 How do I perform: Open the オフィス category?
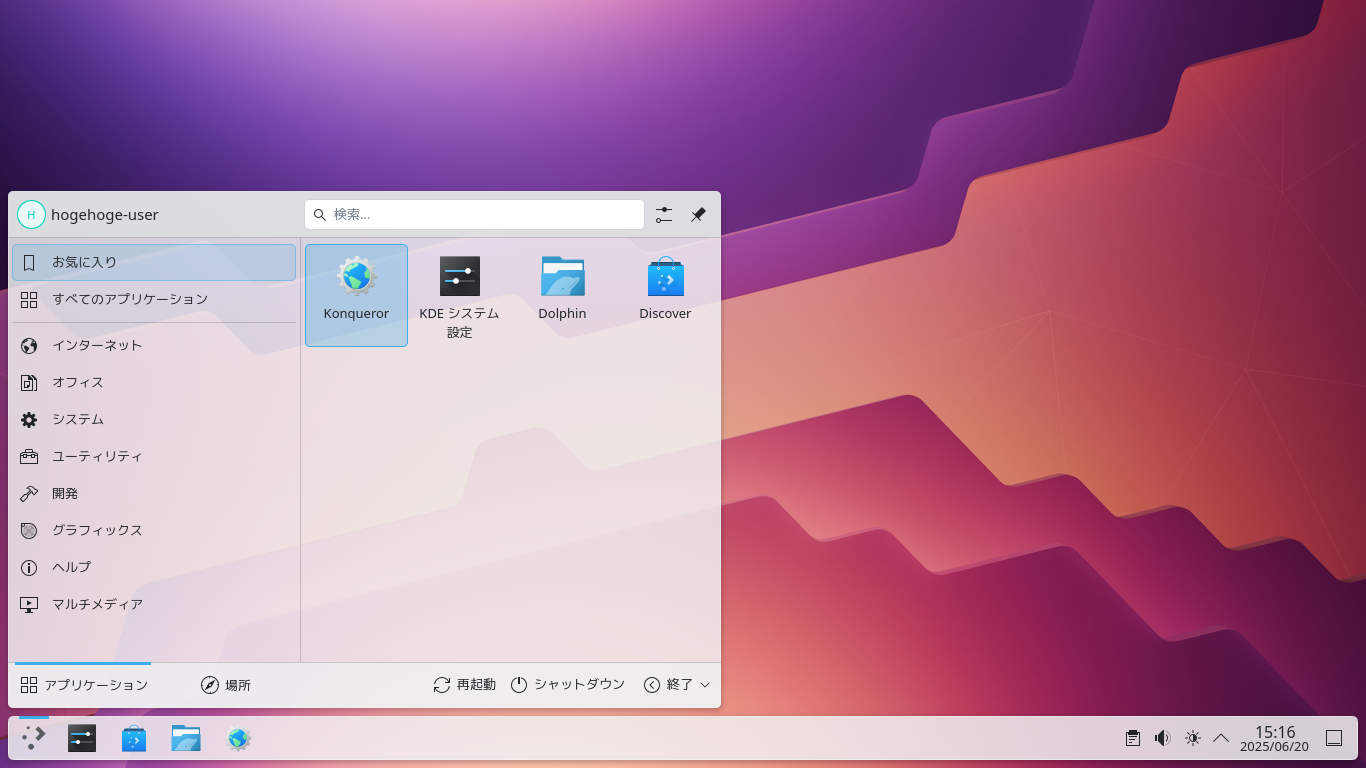coord(154,383)
